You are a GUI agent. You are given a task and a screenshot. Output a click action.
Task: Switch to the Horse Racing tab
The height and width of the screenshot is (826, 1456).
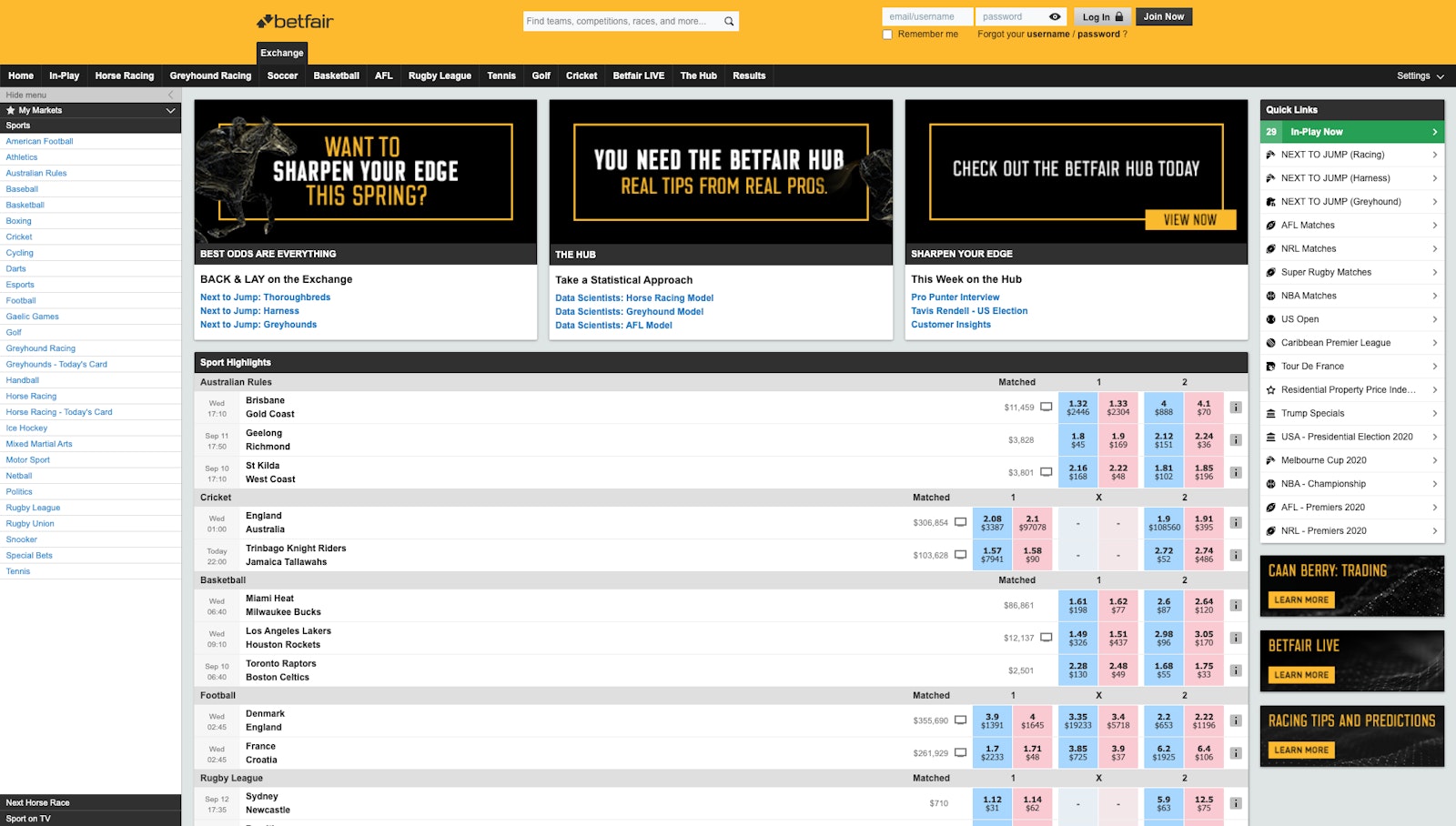coord(124,76)
